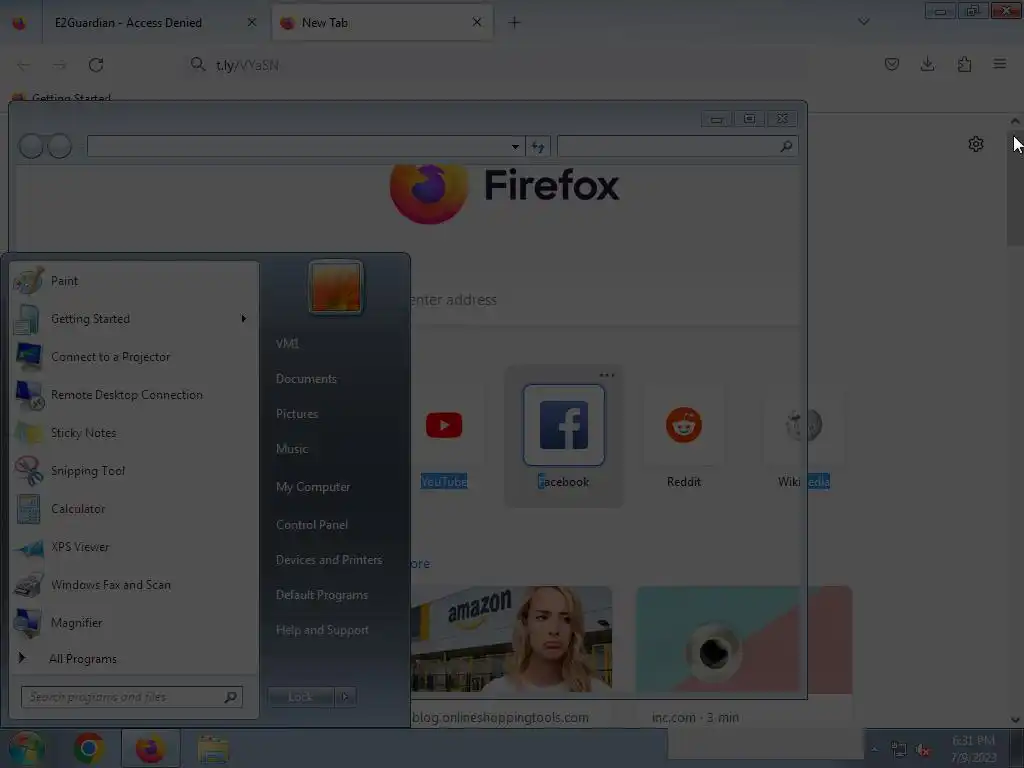Open Remote Desktop Connection
This screenshot has width=1024, height=768.
tap(134, 394)
